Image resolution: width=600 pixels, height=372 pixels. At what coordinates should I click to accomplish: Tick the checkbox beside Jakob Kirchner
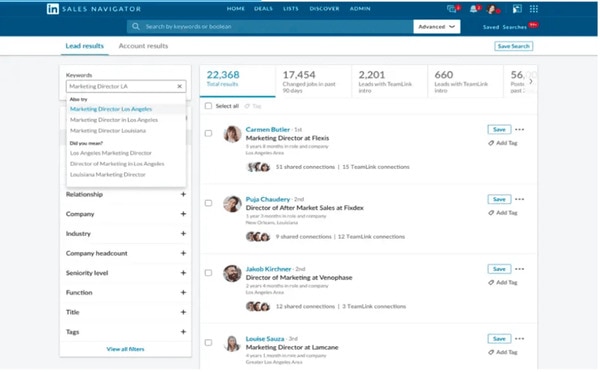[x=208, y=273]
